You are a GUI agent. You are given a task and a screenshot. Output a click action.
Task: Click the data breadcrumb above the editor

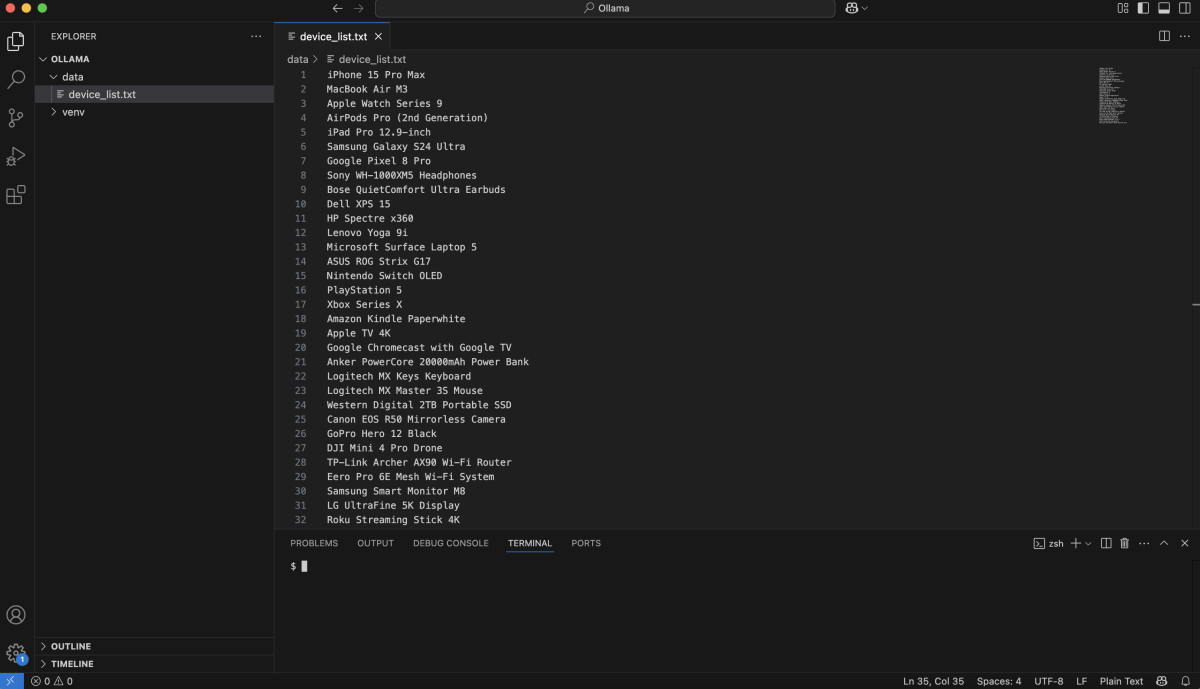coord(298,60)
